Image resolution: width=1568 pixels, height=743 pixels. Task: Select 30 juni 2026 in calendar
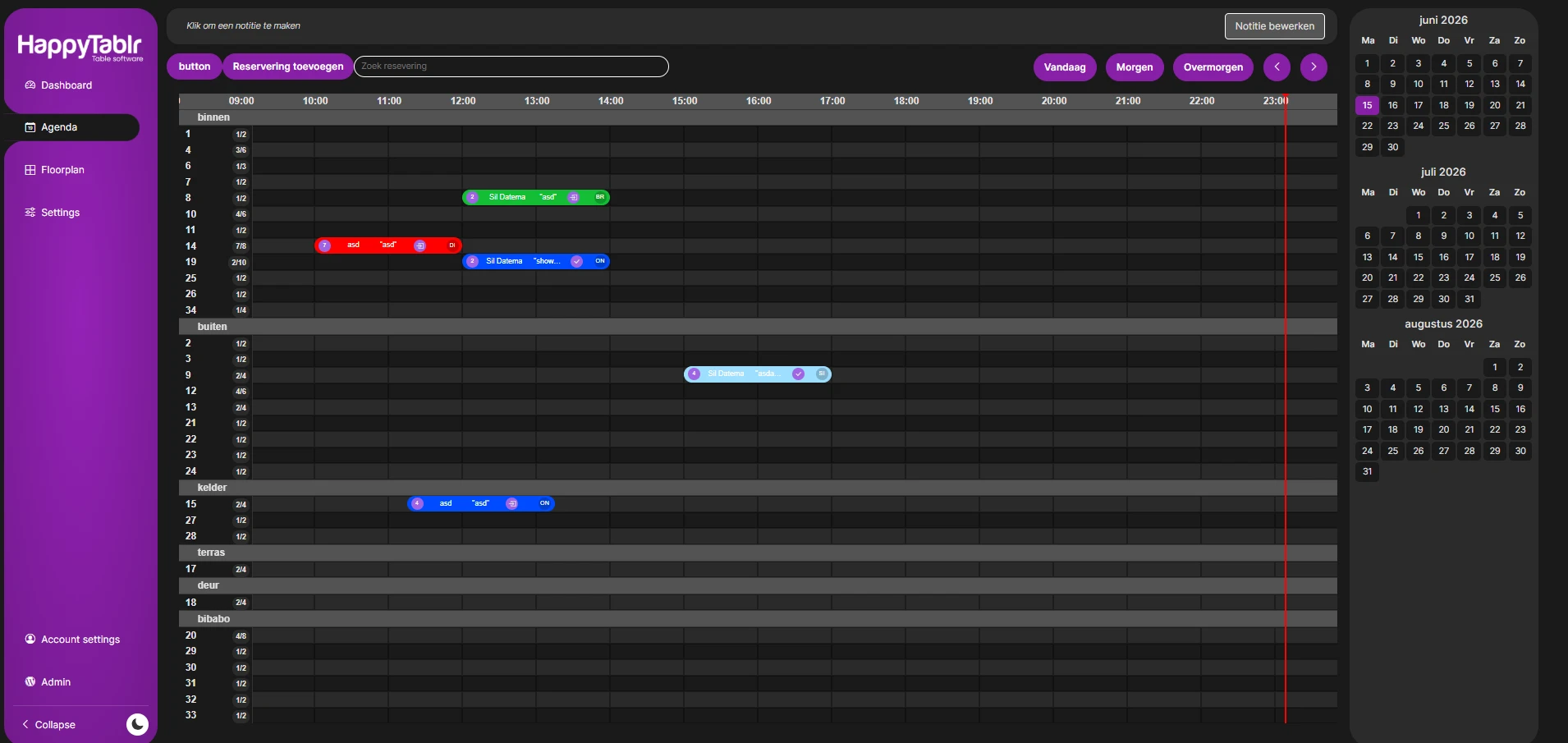pos(1392,148)
